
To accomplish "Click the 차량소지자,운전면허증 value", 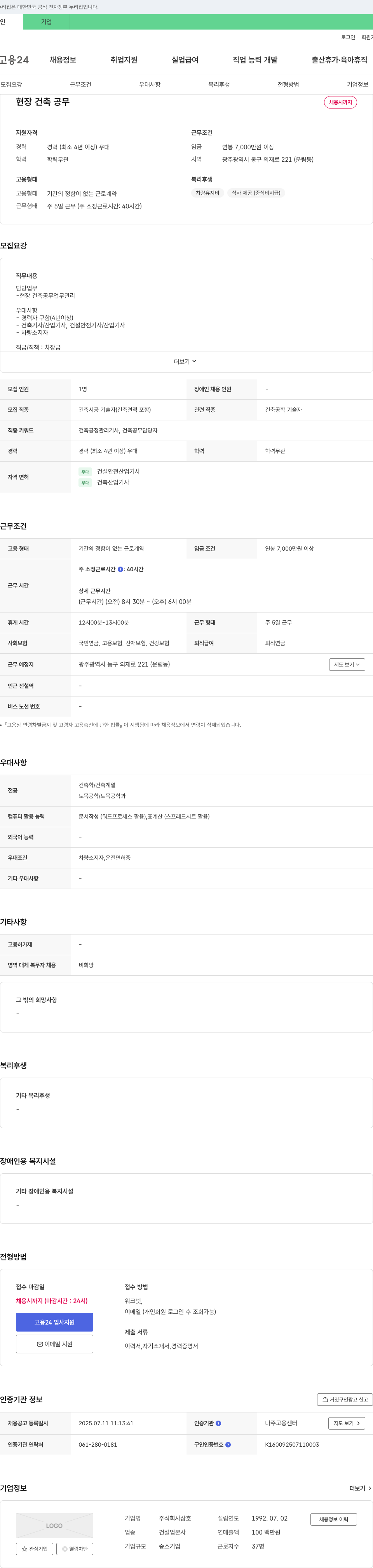I will coord(105,858).
